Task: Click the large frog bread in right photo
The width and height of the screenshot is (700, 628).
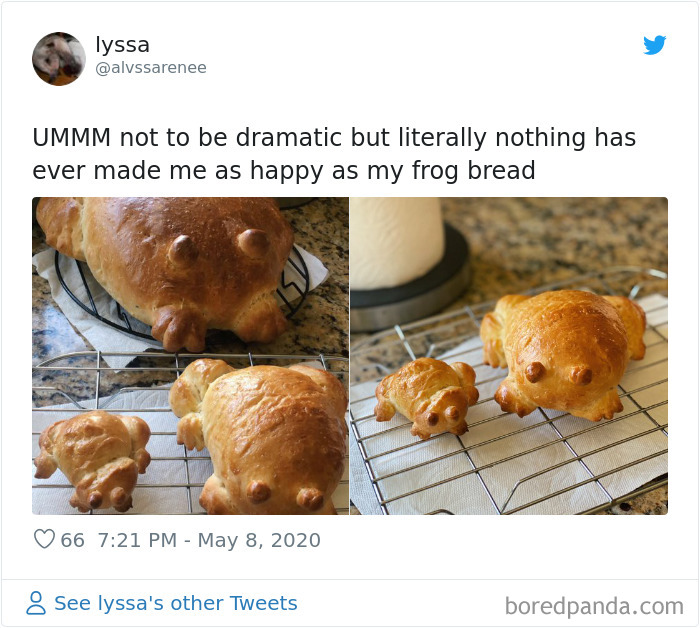Action: tap(563, 355)
